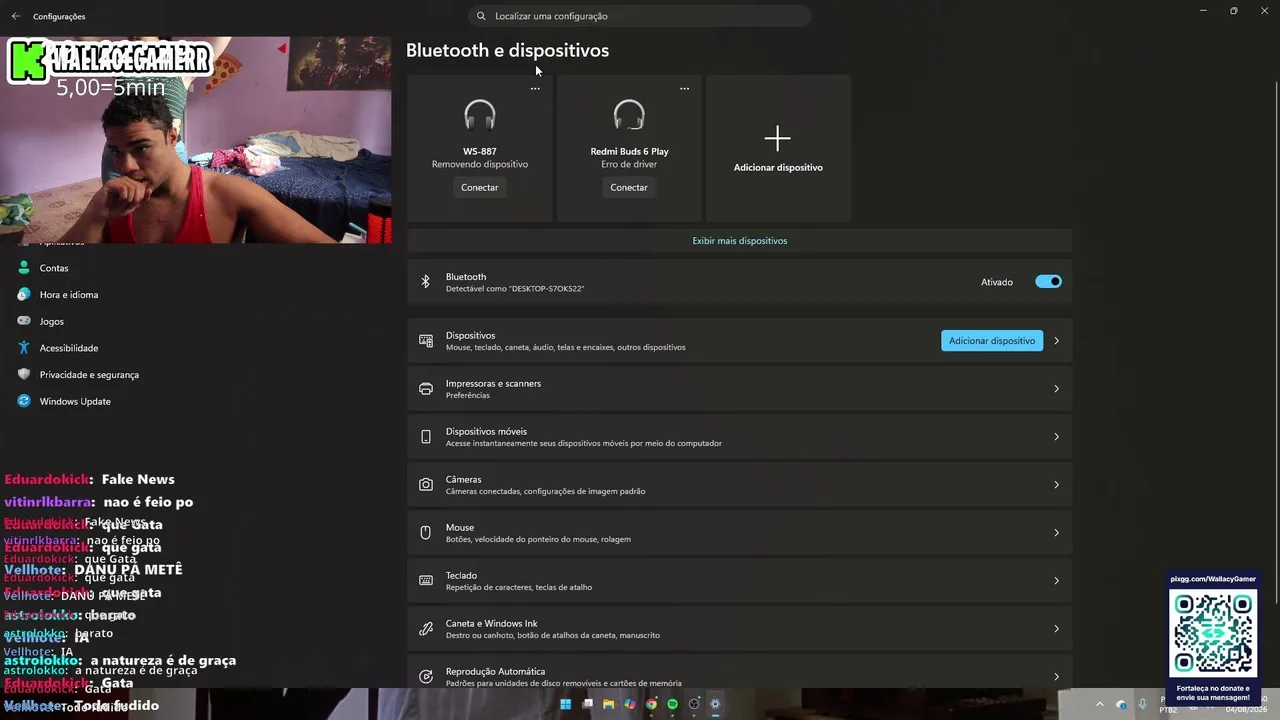Open Dispositivos móveis via its chevron
This screenshot has height=720, width=1280.
tap(1056, 437)
